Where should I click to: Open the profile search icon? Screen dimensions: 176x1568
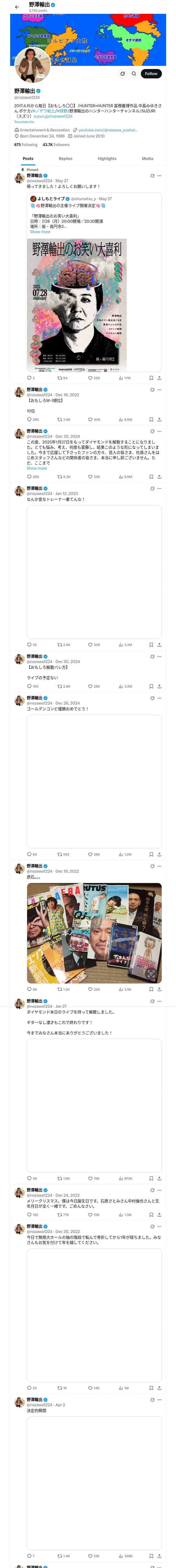134,74
